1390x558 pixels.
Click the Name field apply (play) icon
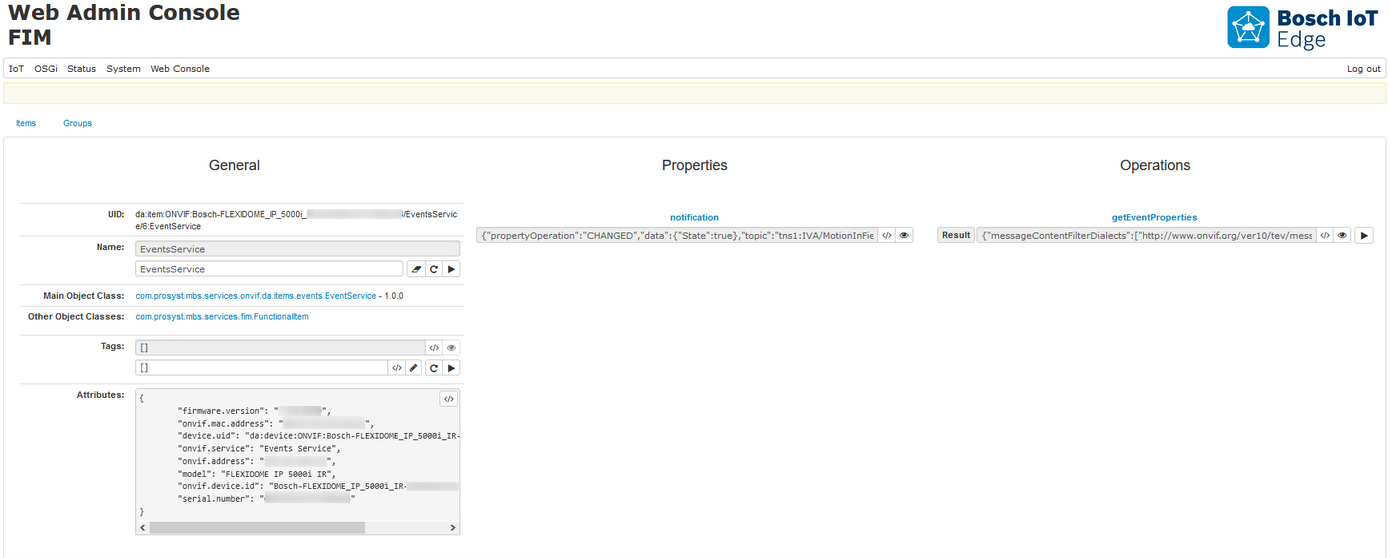[x=452, y=269]
